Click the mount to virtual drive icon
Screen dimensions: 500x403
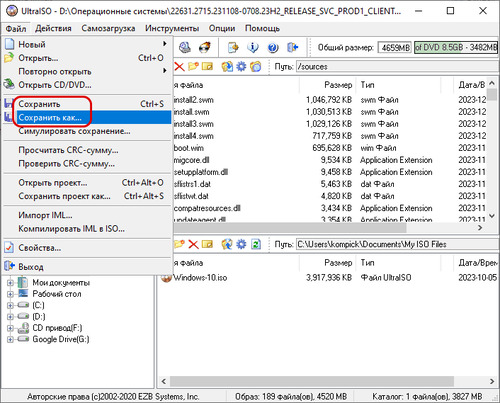pos(185,48)
